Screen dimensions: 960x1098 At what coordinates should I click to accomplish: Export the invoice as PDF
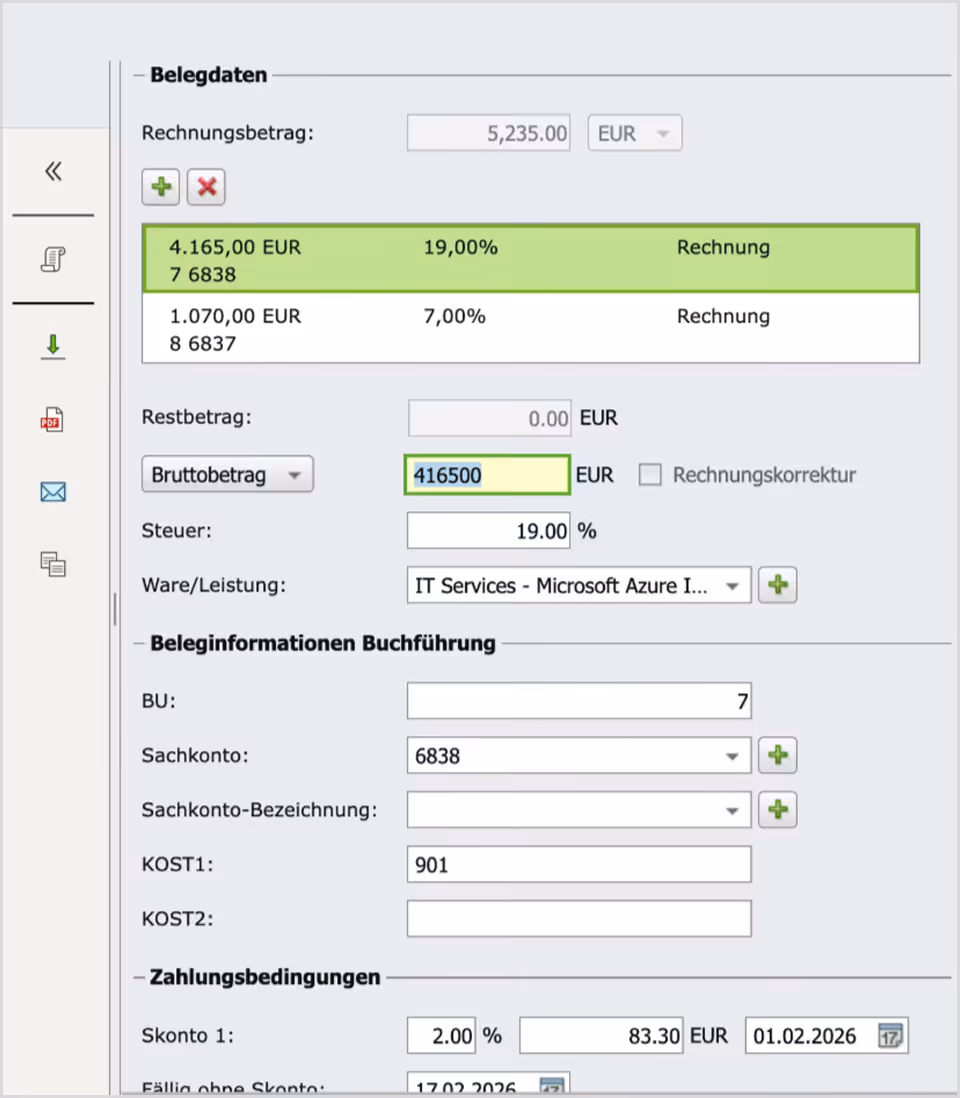coord(52,418)
